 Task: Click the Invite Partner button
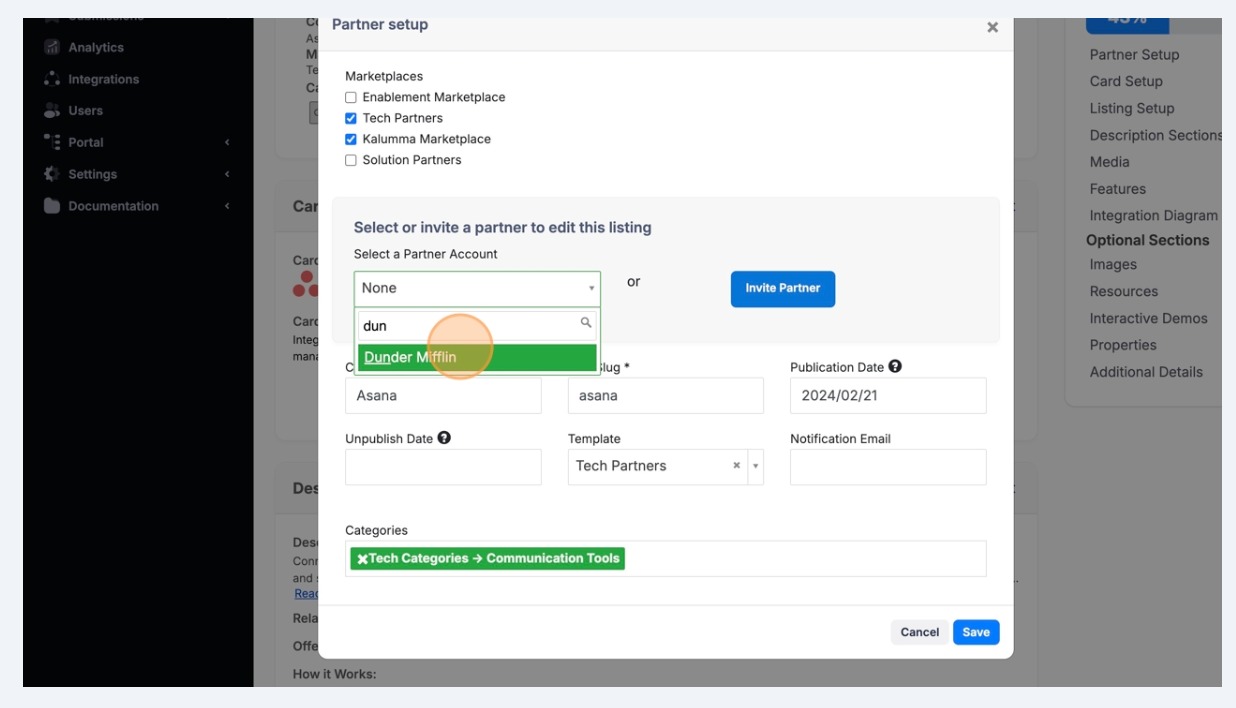pyautogui.click(x=783, y=288)
